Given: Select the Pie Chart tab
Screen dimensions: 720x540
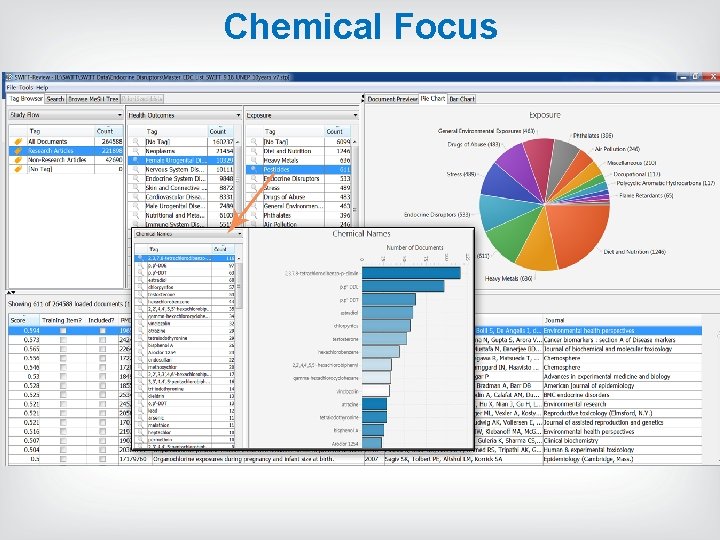Looking at the screenshot, I should click(x=433, y=98).
